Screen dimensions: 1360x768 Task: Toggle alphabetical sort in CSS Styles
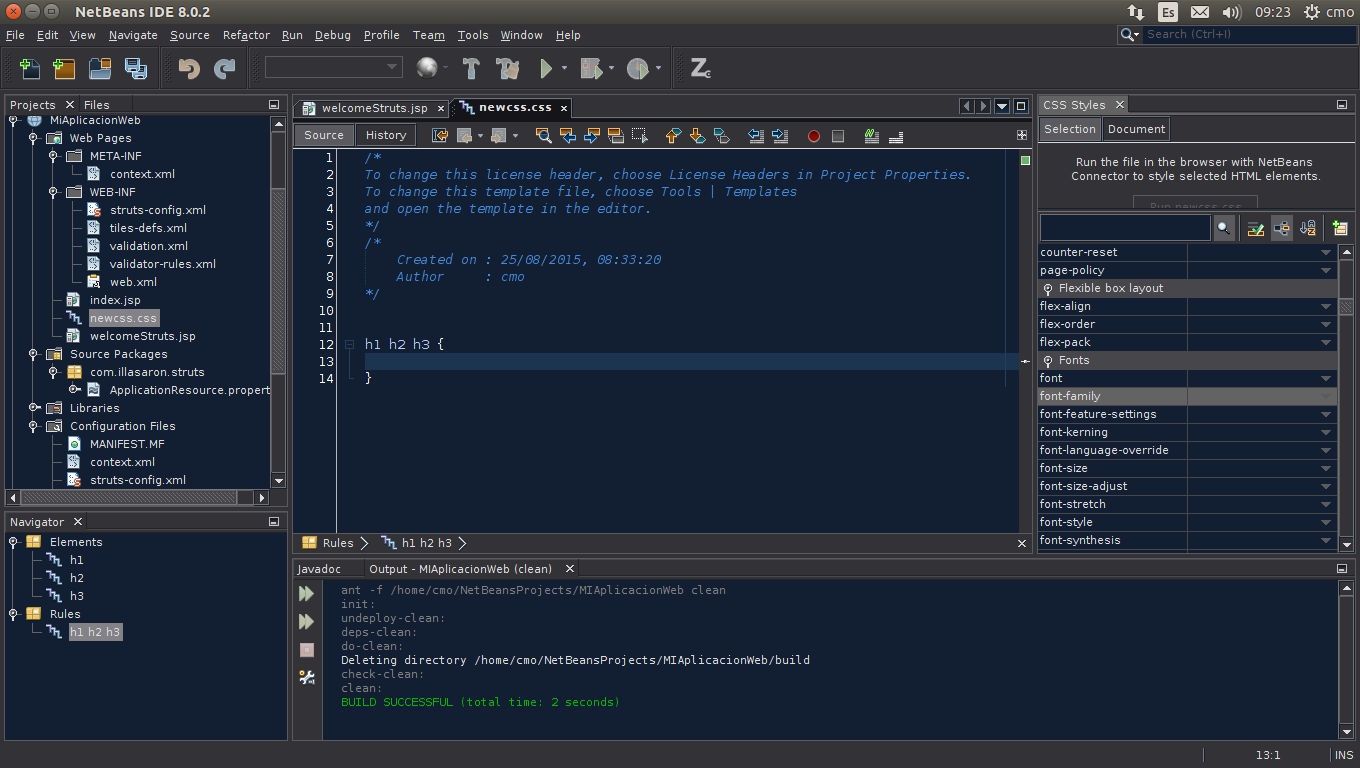(x=1308, y=228)
